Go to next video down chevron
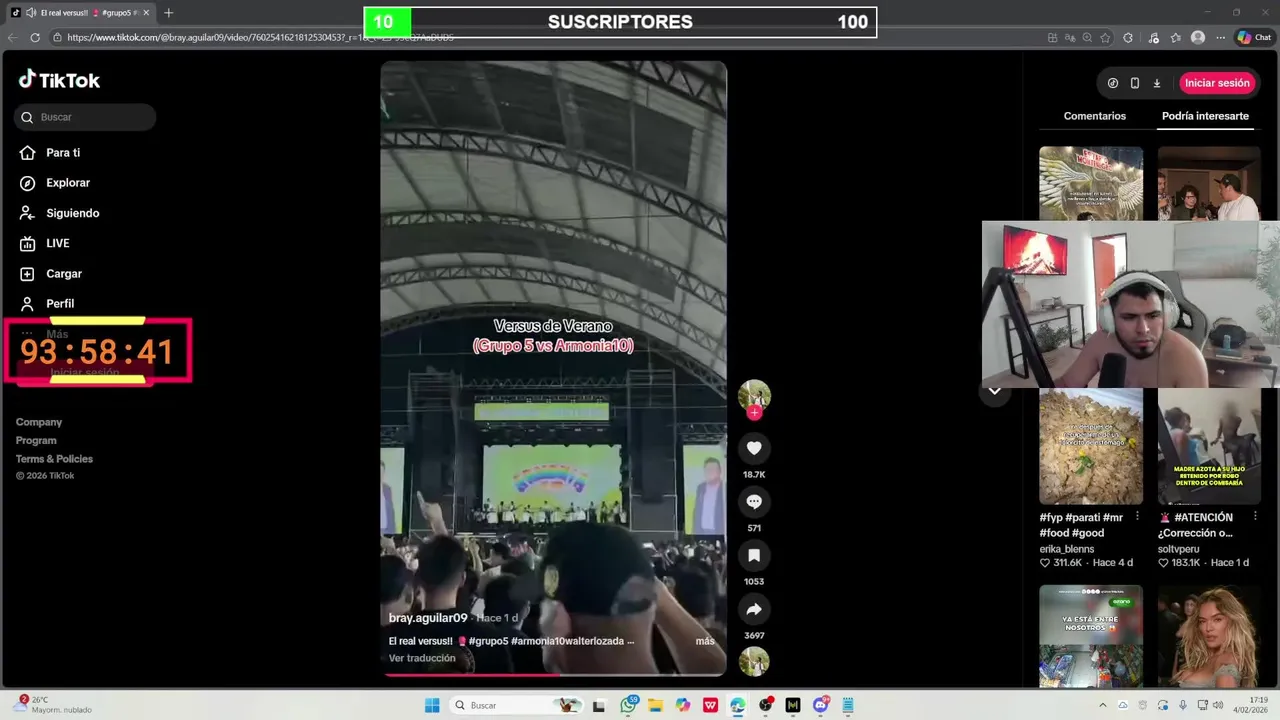This screenshot has width=1280, height=720. pyautogui.click(x=994, y=391)
